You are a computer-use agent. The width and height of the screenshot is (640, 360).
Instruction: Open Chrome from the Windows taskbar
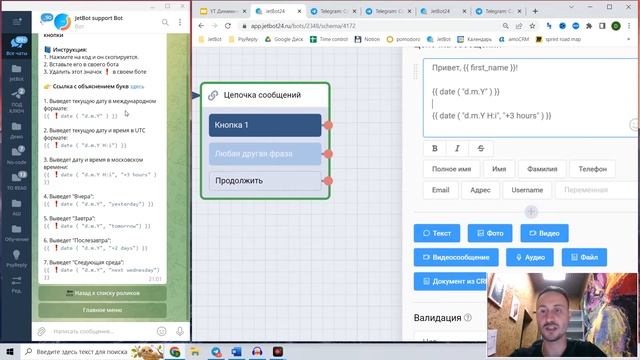click(x=175, y=351)
